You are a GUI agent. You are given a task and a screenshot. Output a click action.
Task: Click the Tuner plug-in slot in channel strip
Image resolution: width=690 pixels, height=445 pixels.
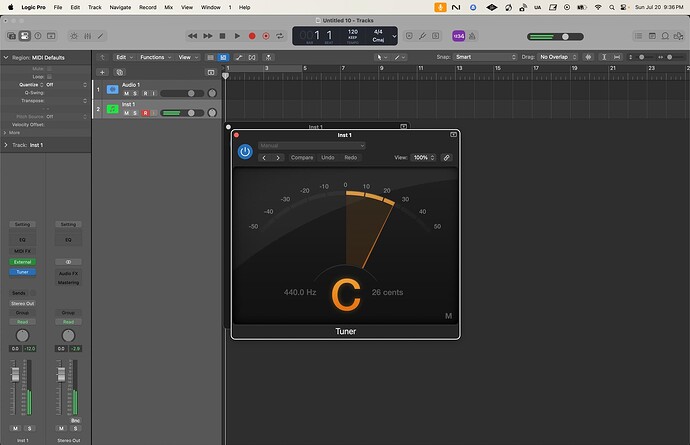(22, 272)
